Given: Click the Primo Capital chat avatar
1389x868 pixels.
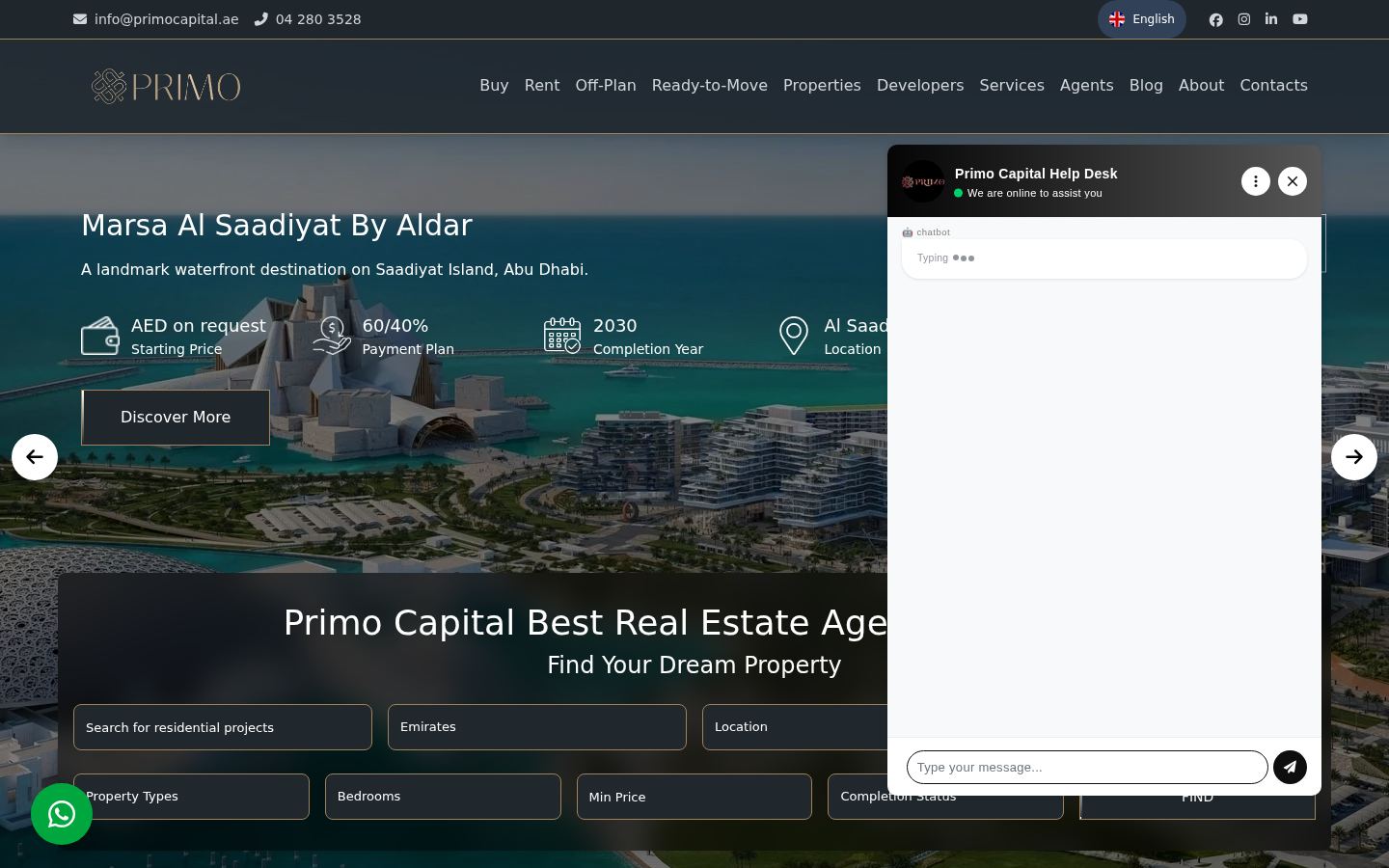Looking at the screenshot, I should click(923, 181).
